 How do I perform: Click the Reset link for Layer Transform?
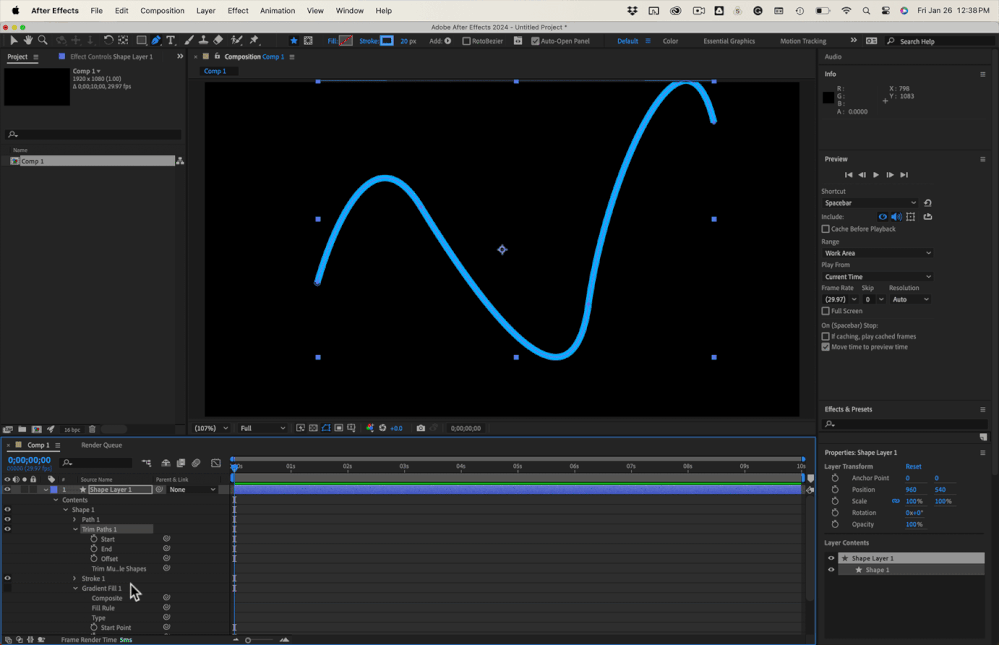(913, 466)
